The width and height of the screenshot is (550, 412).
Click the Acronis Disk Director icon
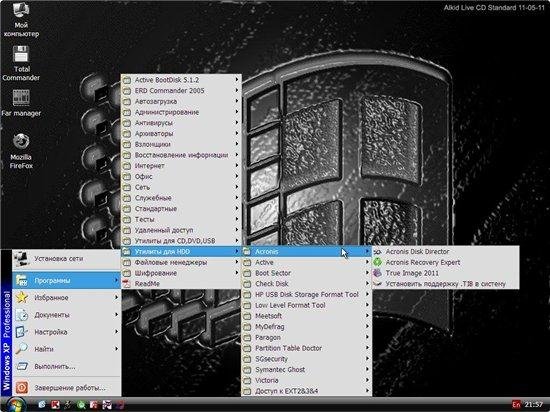pyautogui.click(x=377, y=251)
